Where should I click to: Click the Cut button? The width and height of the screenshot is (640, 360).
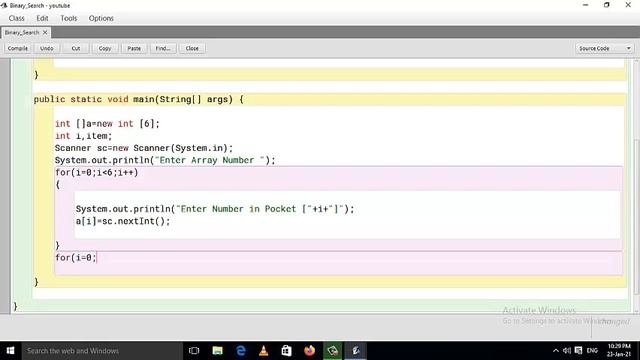[76, 48]
